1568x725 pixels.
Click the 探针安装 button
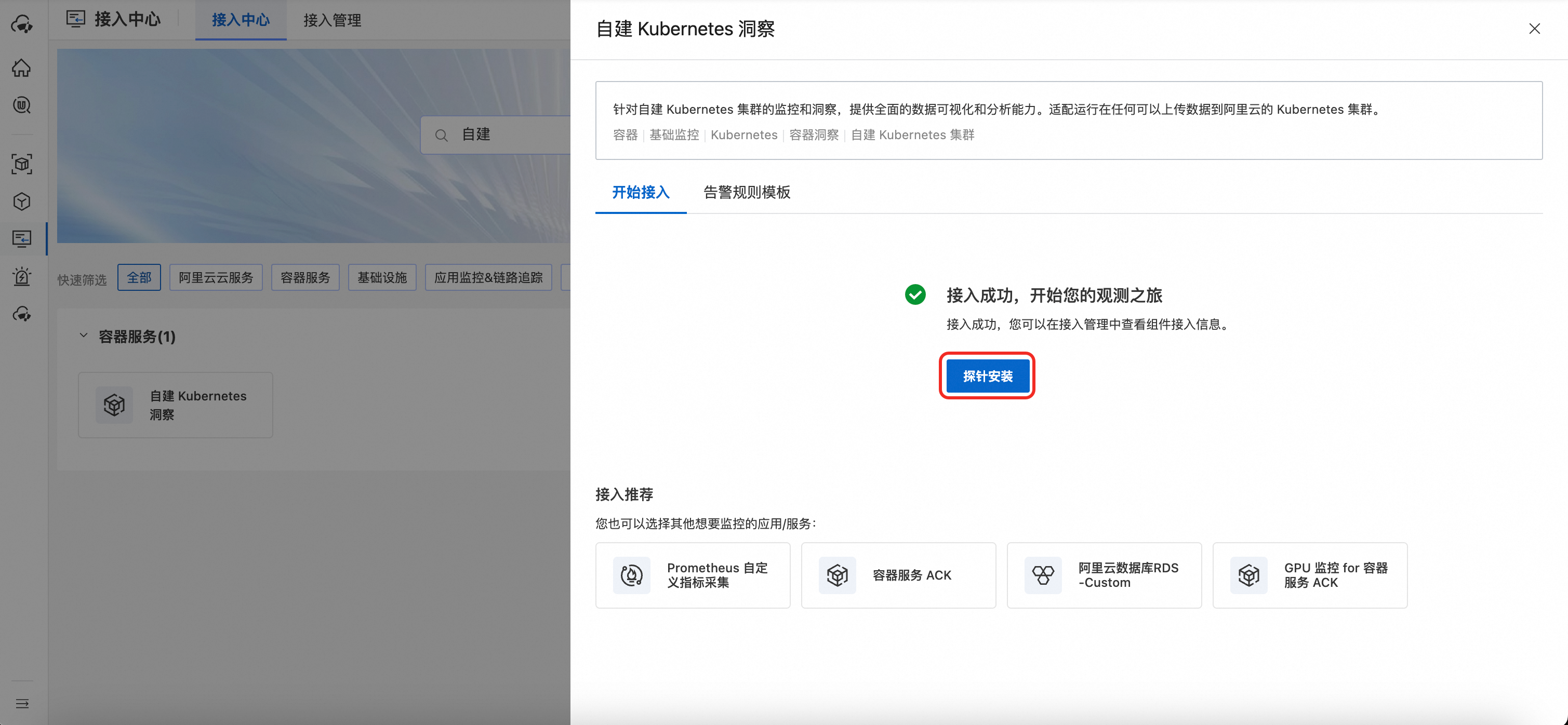(987, 376)
